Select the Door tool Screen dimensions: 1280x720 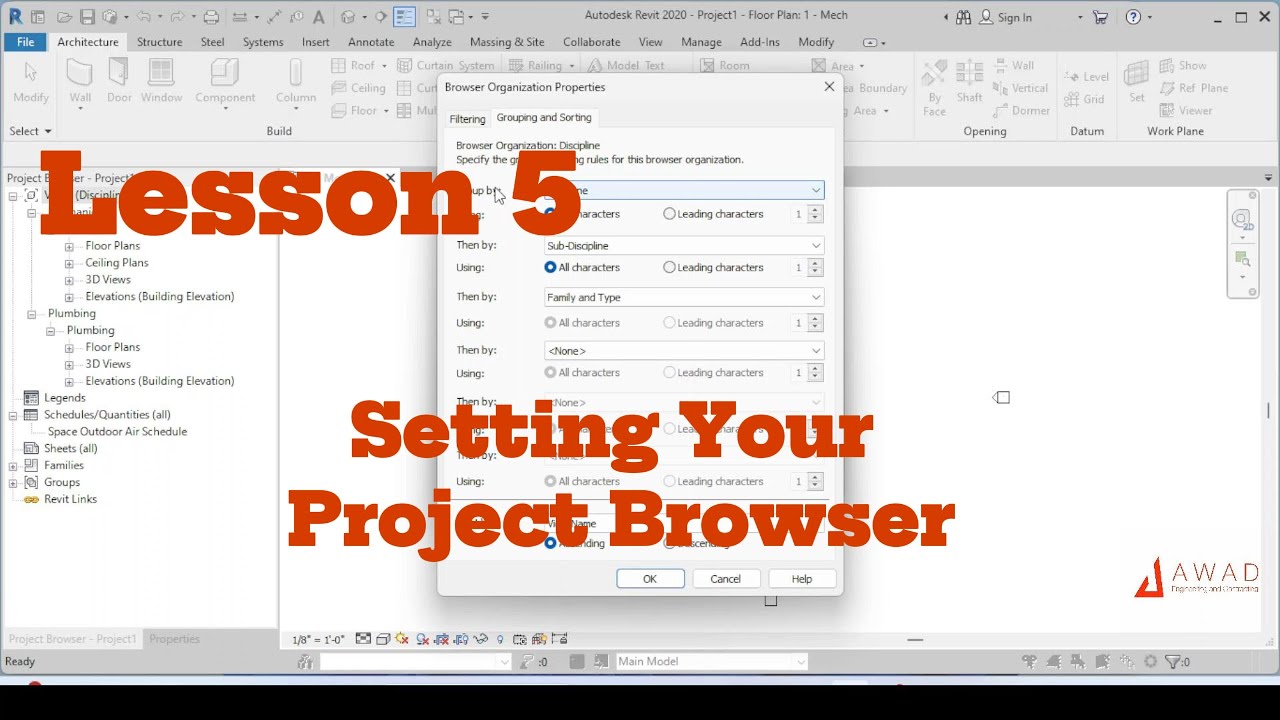pos(119,81)
